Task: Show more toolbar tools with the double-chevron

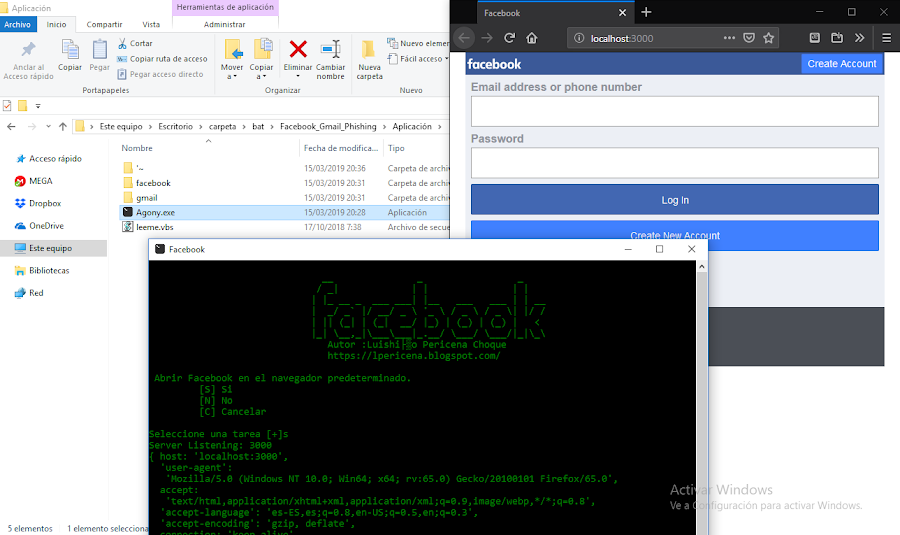Action: click(859, 38)
